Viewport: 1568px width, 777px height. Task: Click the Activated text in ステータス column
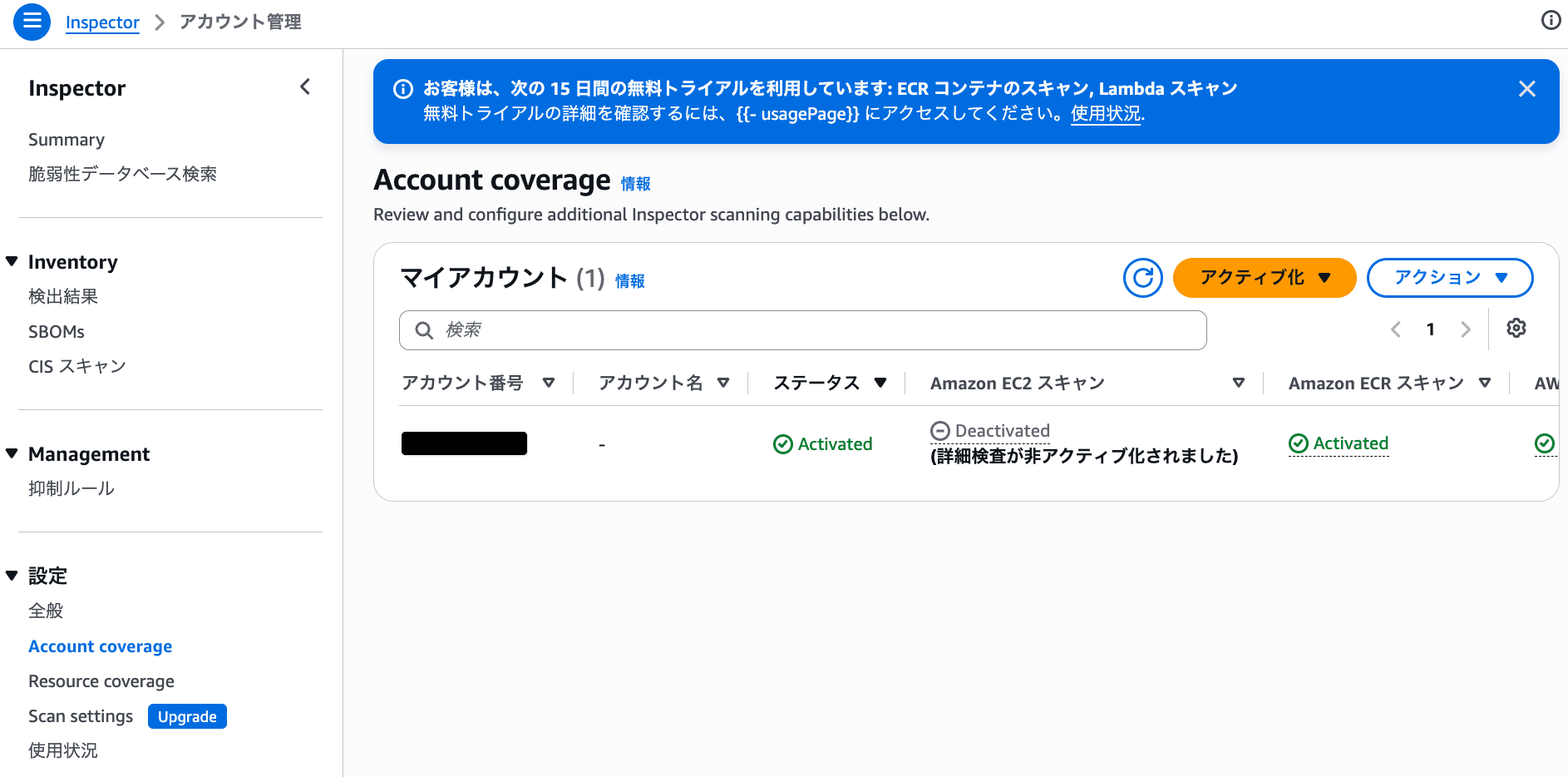pyautogui.click(x=835, y=444)
